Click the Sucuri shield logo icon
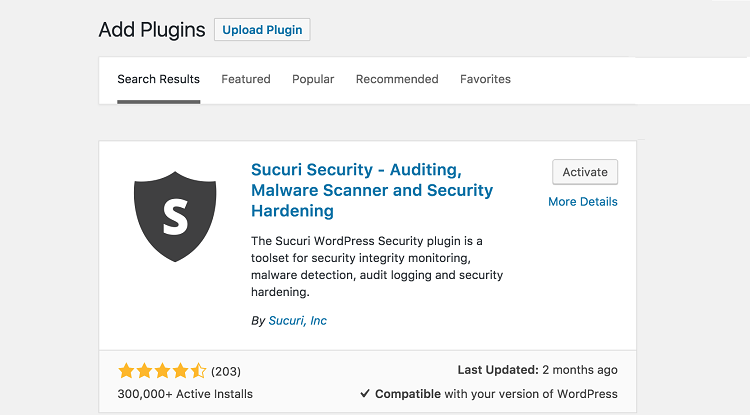Image resolution: width=750 pixels, height=415 pixels. pyautogui.click(x=175, y=216)
